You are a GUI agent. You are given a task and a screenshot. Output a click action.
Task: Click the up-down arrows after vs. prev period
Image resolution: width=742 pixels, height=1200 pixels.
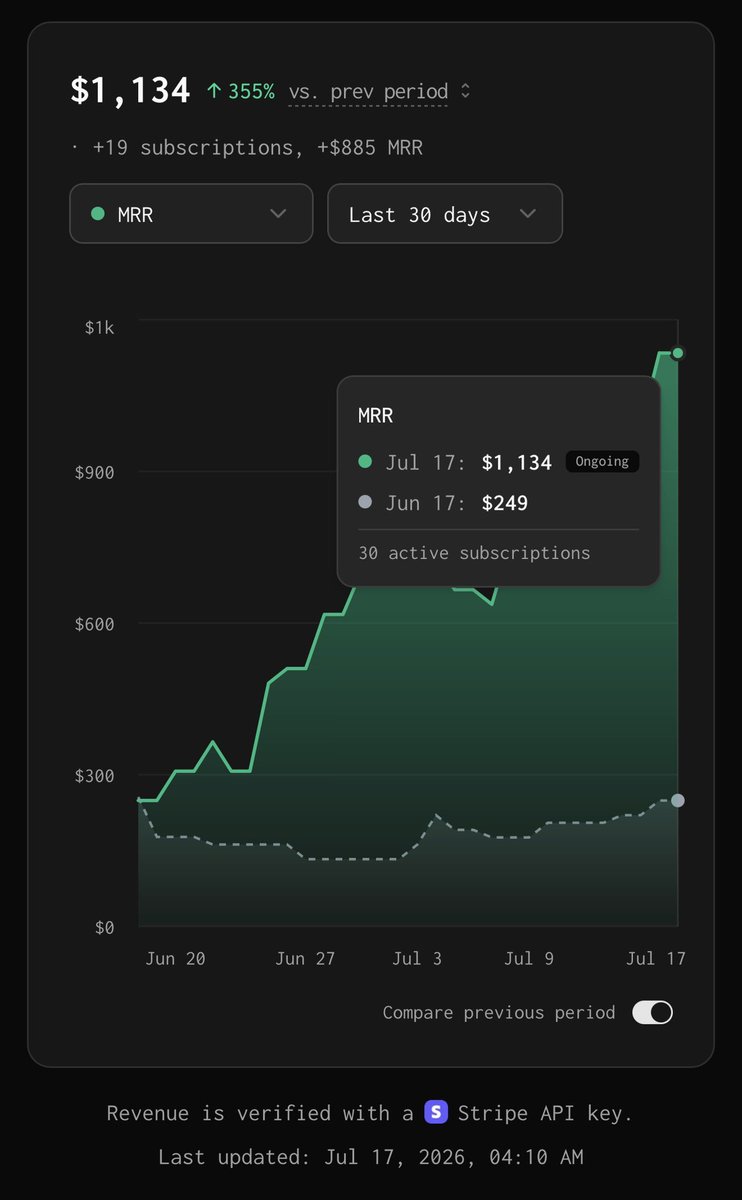(x=464, y=91)
